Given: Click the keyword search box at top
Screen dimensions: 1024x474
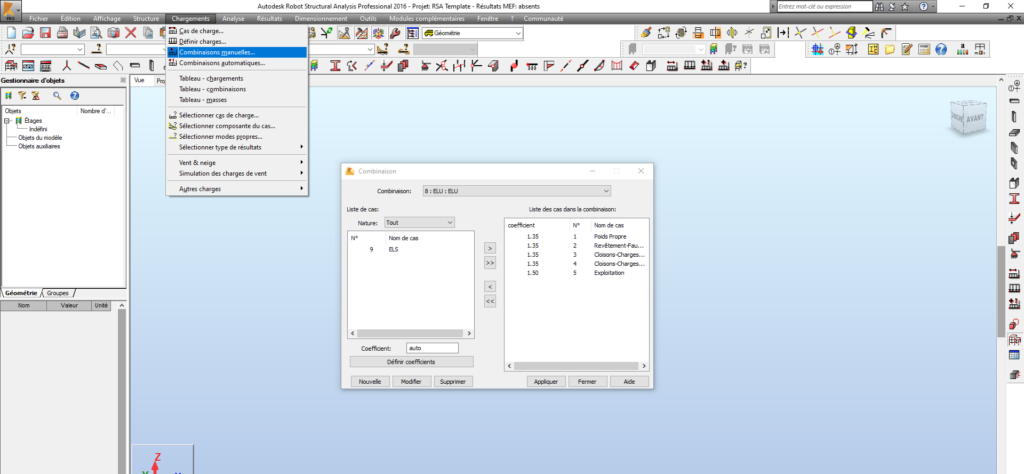Looking at the screenshot, I should click(825, 6).
